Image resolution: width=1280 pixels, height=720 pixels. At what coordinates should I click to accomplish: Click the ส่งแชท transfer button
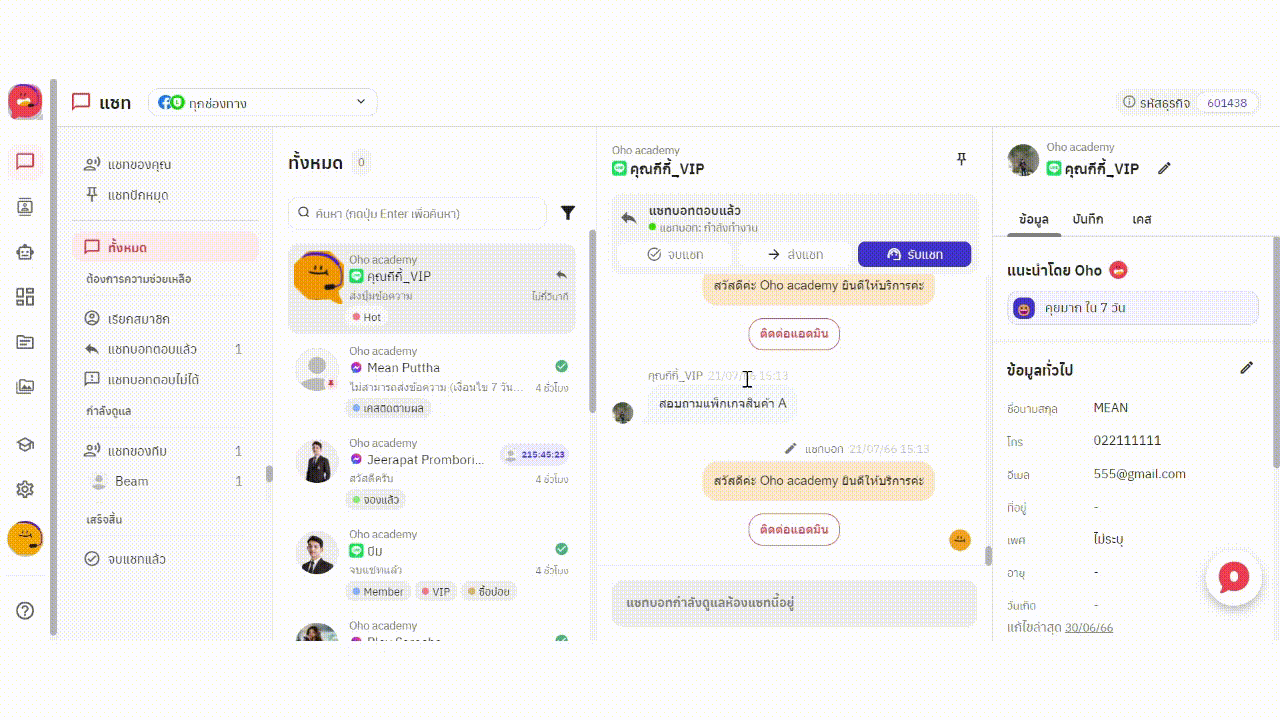click(x=795, y=254)
